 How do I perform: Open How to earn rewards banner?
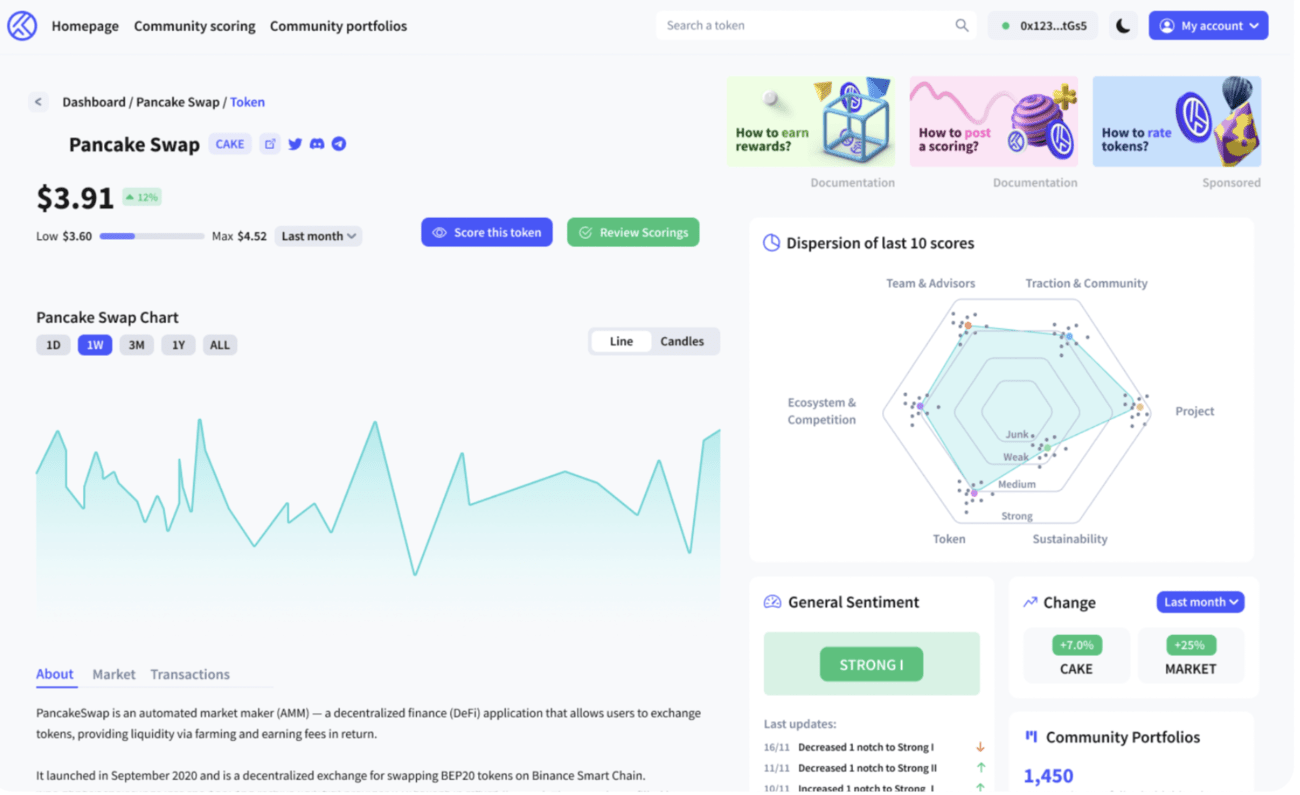tap(811, 122)
